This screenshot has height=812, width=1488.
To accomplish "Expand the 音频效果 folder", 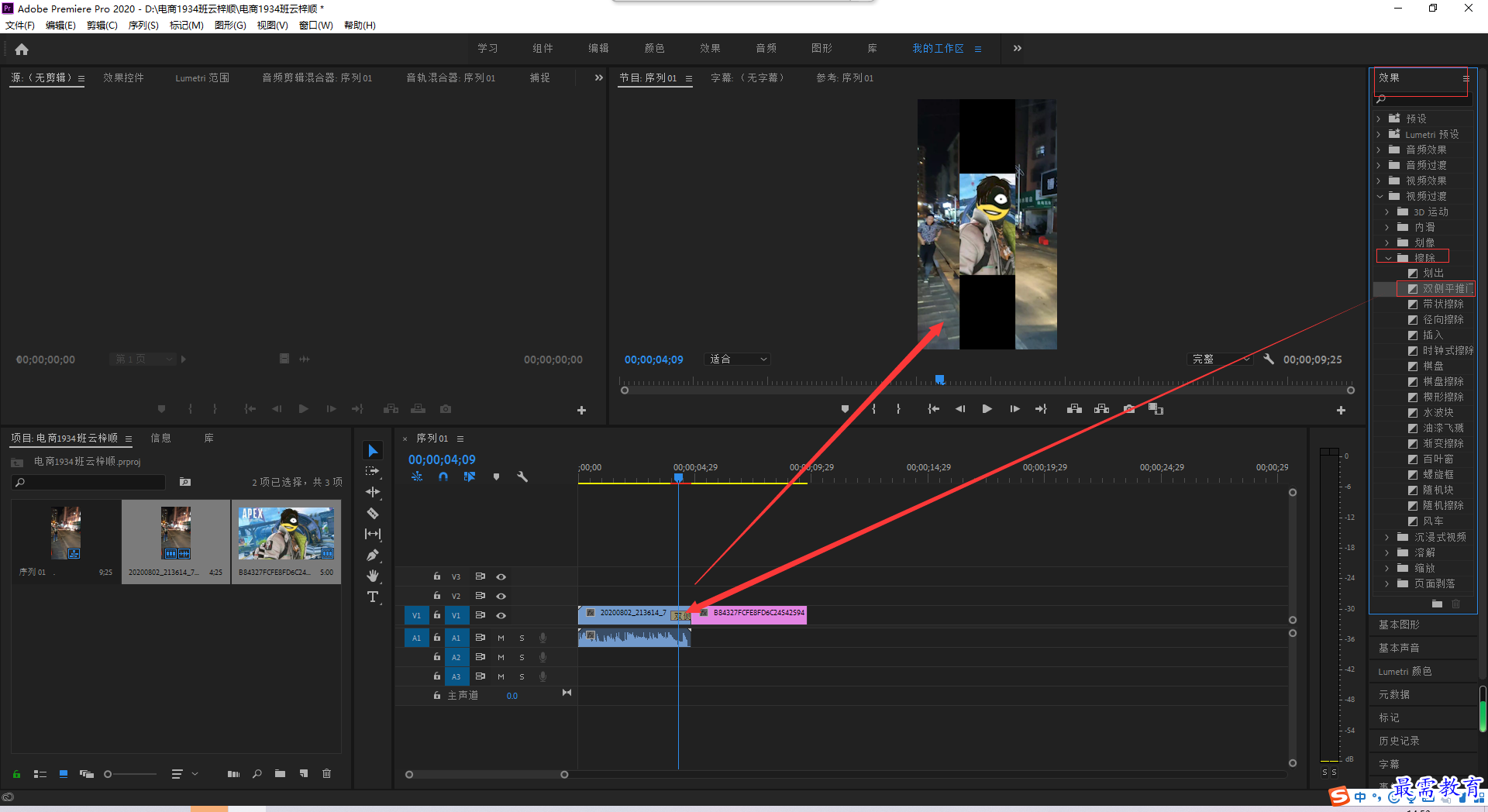I will tap(1379, 150).
